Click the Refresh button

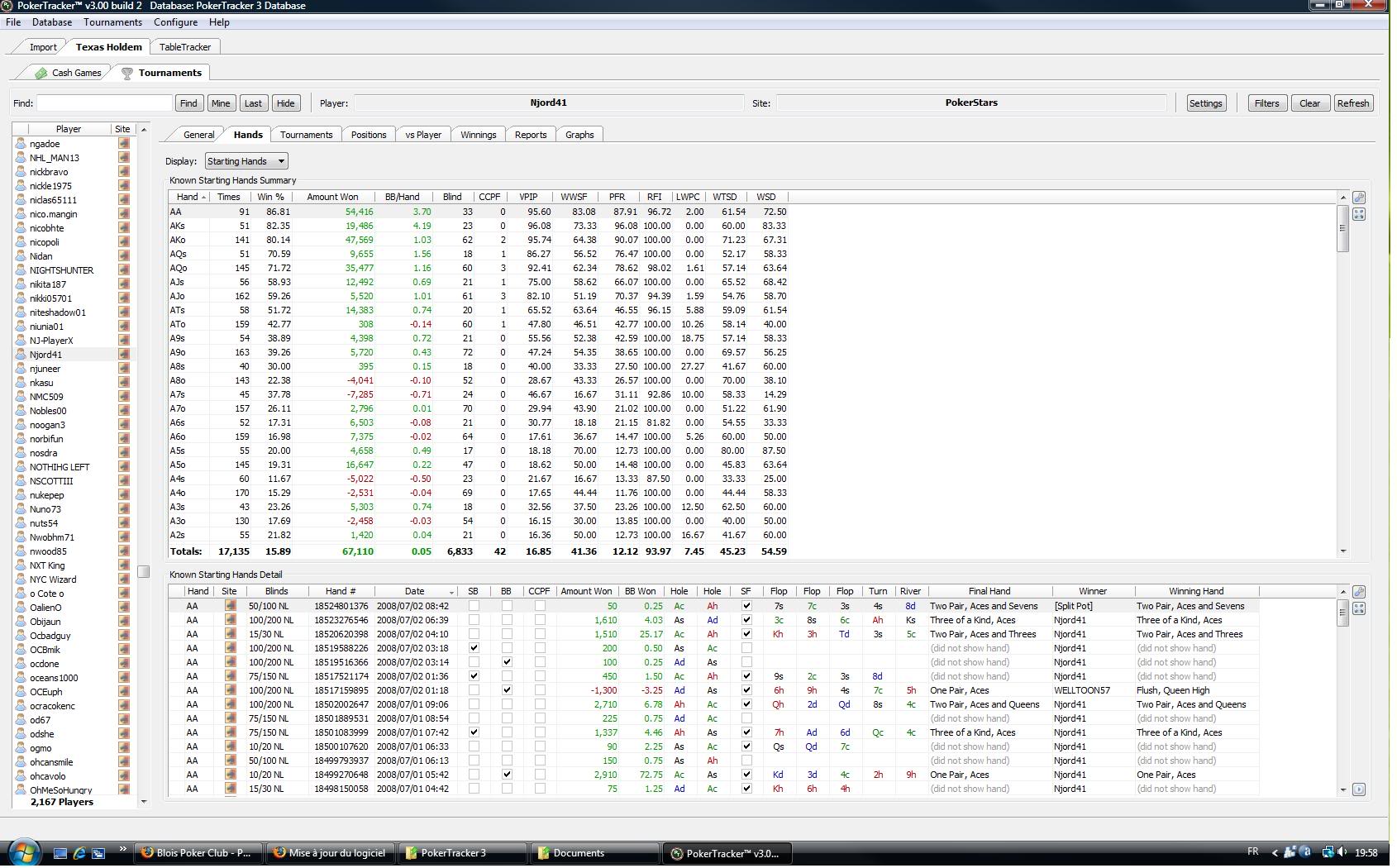[x=1353, y=103]
